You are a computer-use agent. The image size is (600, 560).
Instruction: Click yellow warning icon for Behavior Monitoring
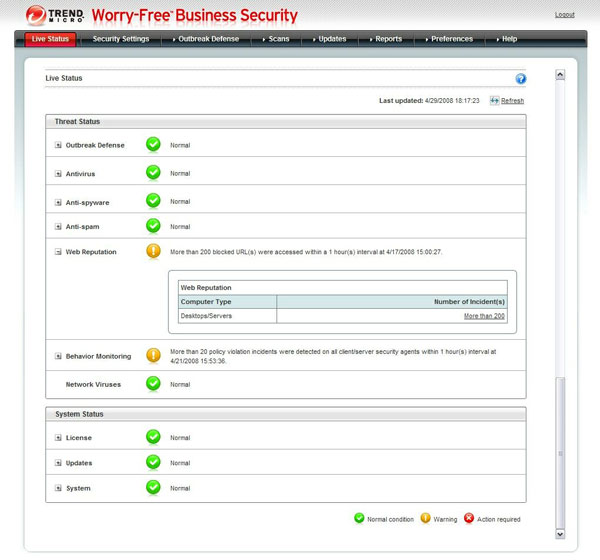click(153, 356)
